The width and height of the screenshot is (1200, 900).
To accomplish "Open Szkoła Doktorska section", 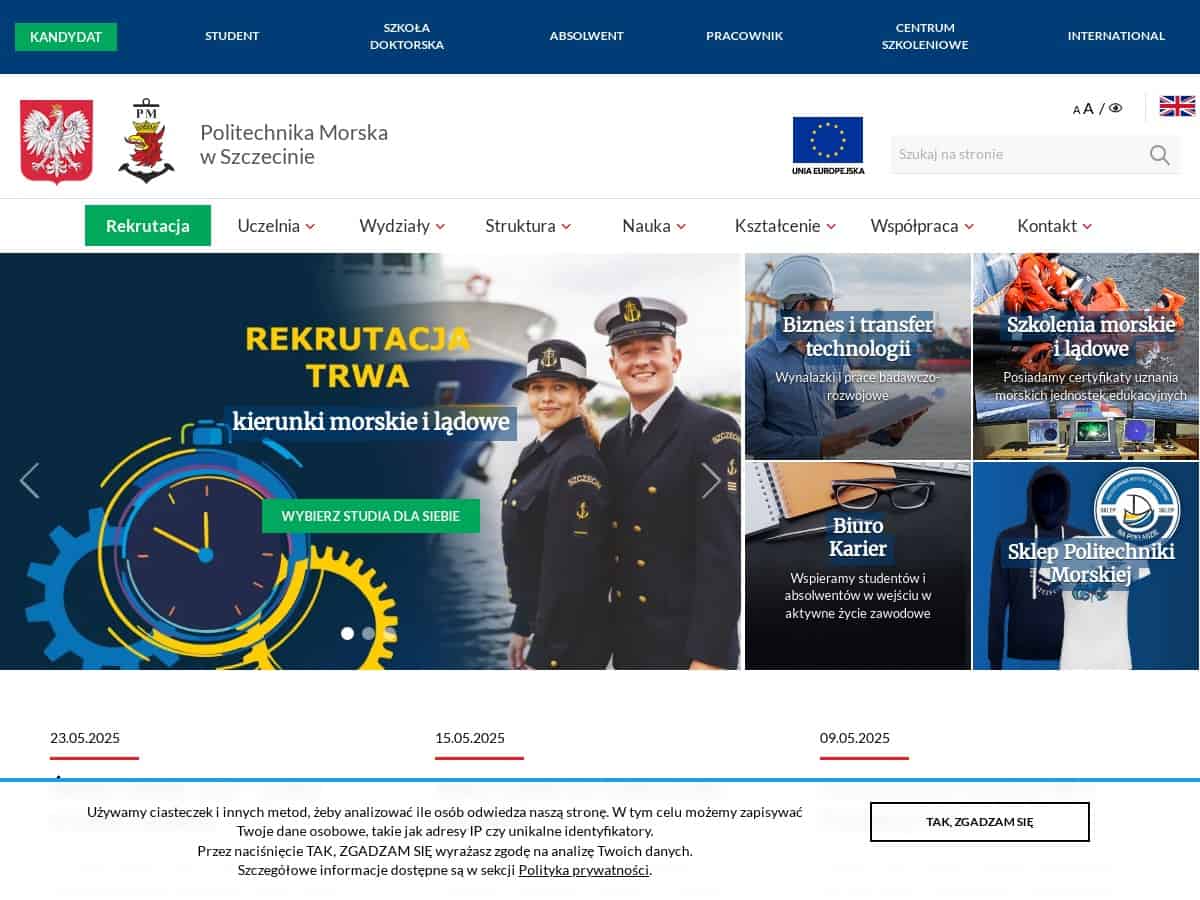I will coord(407,36).
